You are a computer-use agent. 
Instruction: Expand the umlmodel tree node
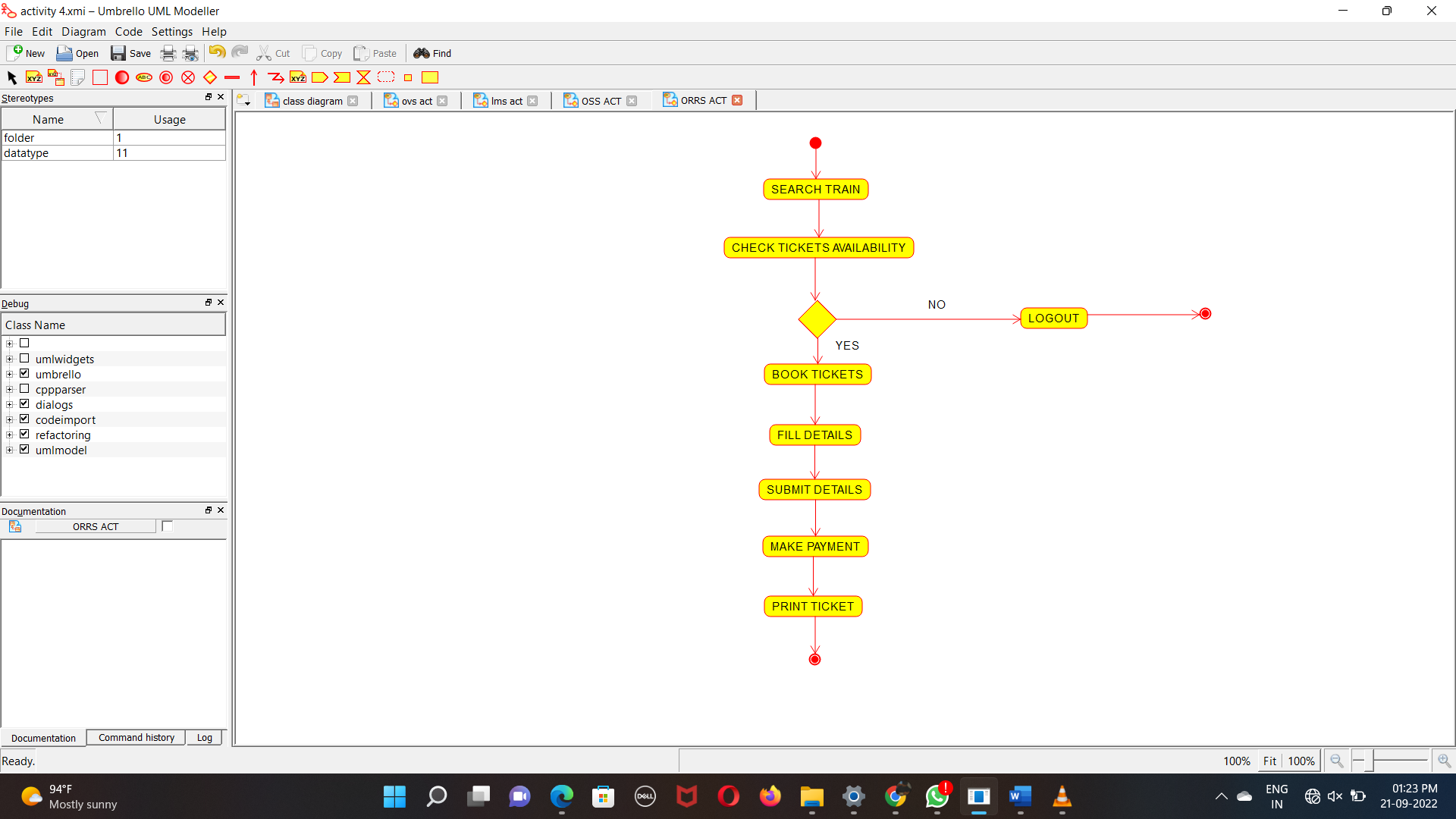pos(10,450)
